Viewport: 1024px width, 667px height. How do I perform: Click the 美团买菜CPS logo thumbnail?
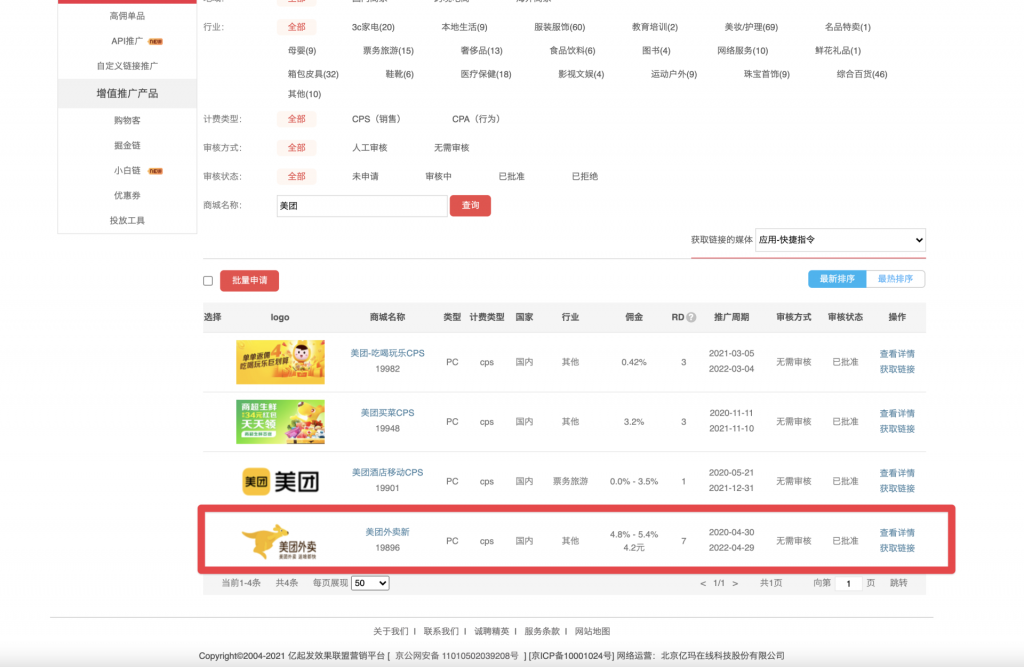click(x=280, y=422)
